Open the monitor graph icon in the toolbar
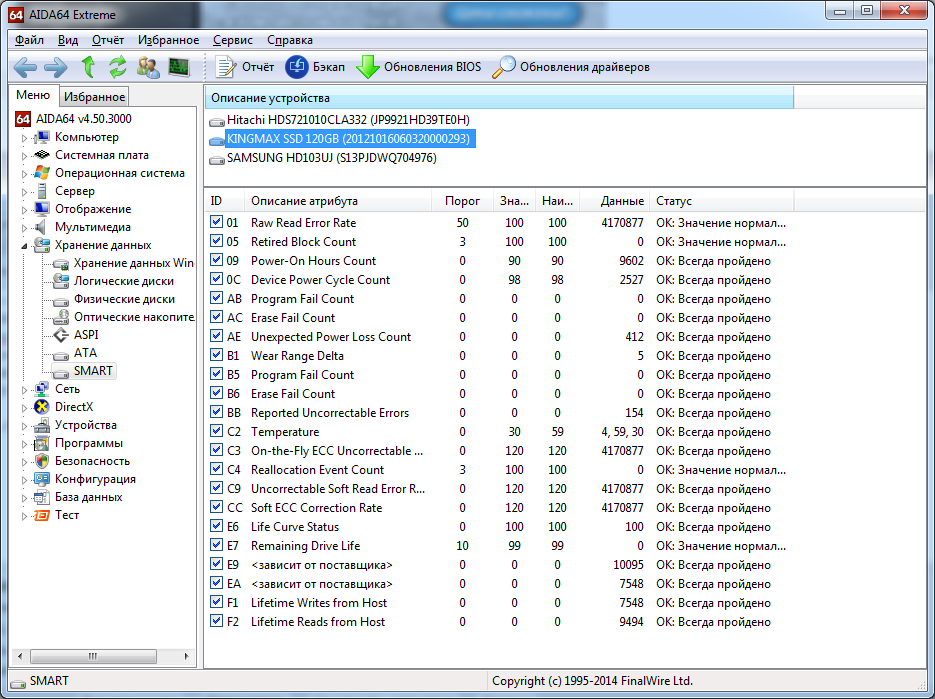 pyautogui.click(x=179, y=67)
